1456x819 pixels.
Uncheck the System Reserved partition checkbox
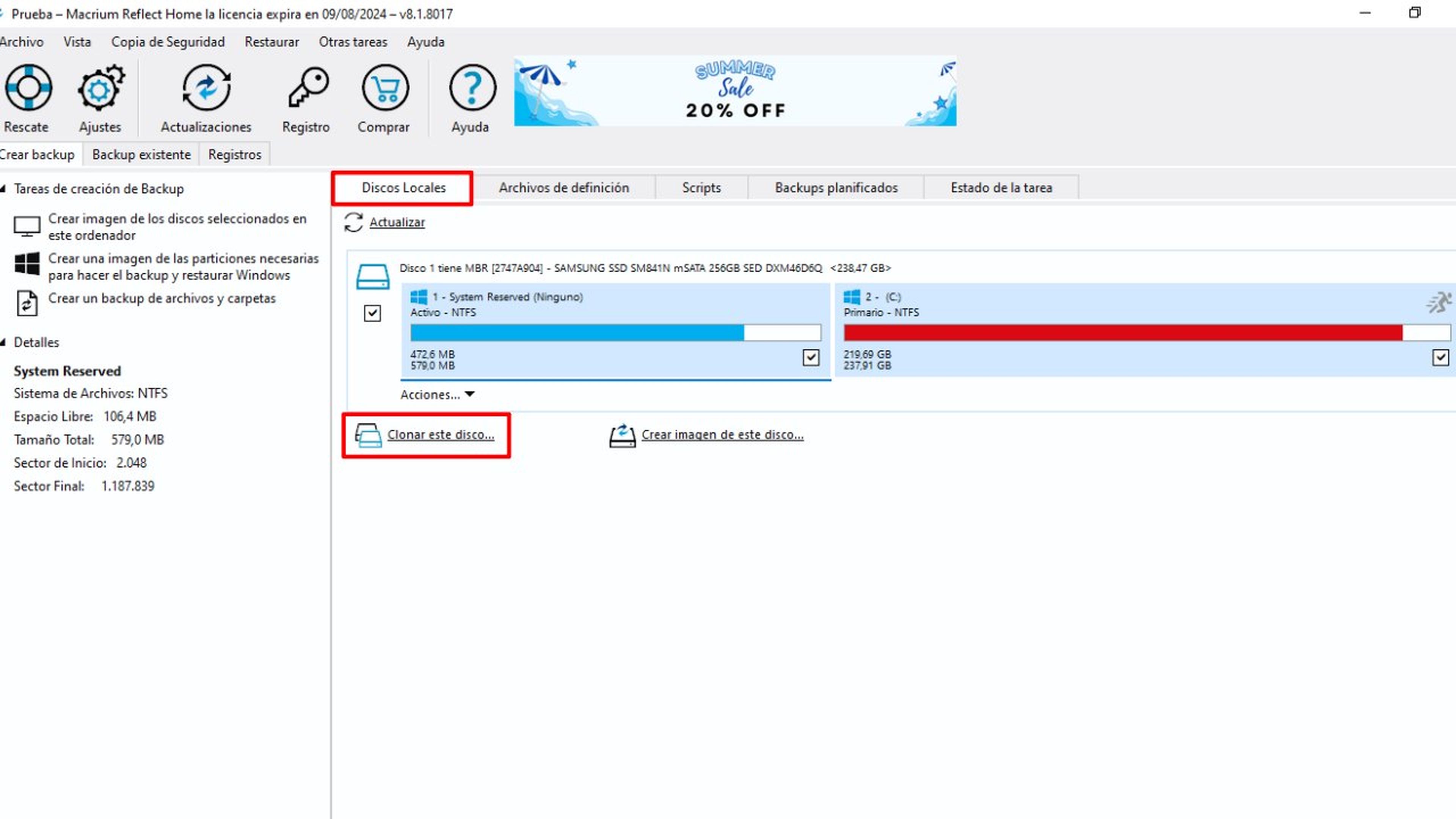(x=811, y=357)
